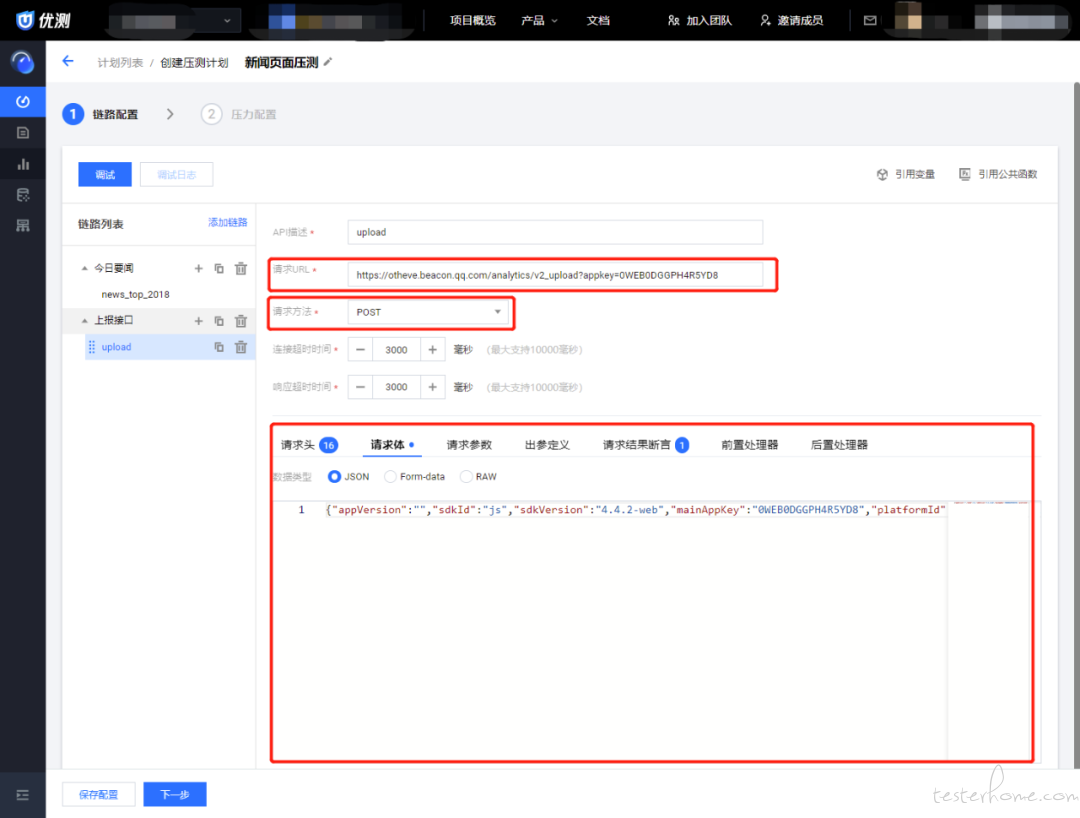Screen dimensions: 1080x818
Task: Open the 请求结果断言 tab
Action: 636,445
